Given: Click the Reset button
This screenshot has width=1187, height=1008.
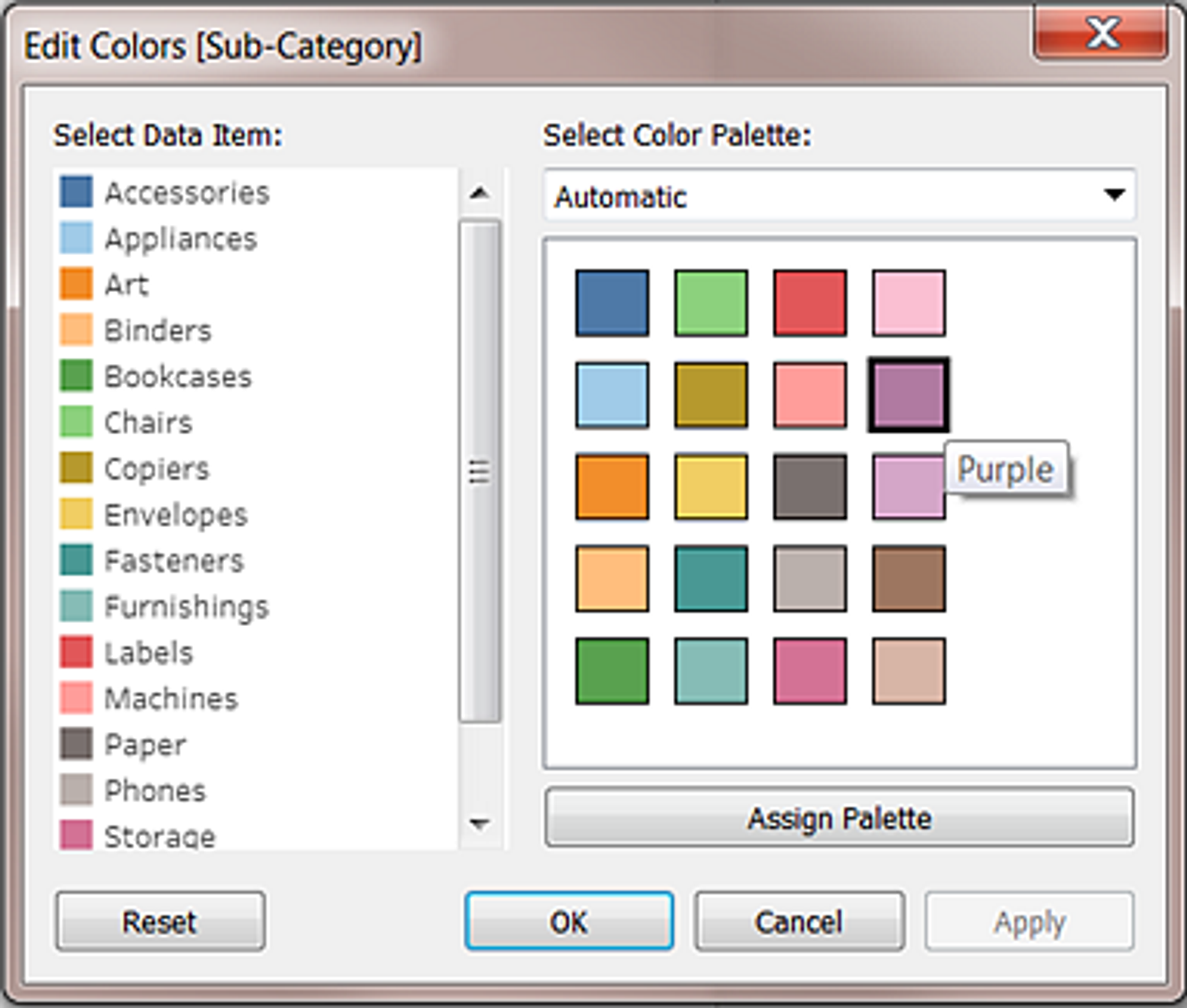Looking at the screenshot, I should pyautogui.click(x=160, y=922).
